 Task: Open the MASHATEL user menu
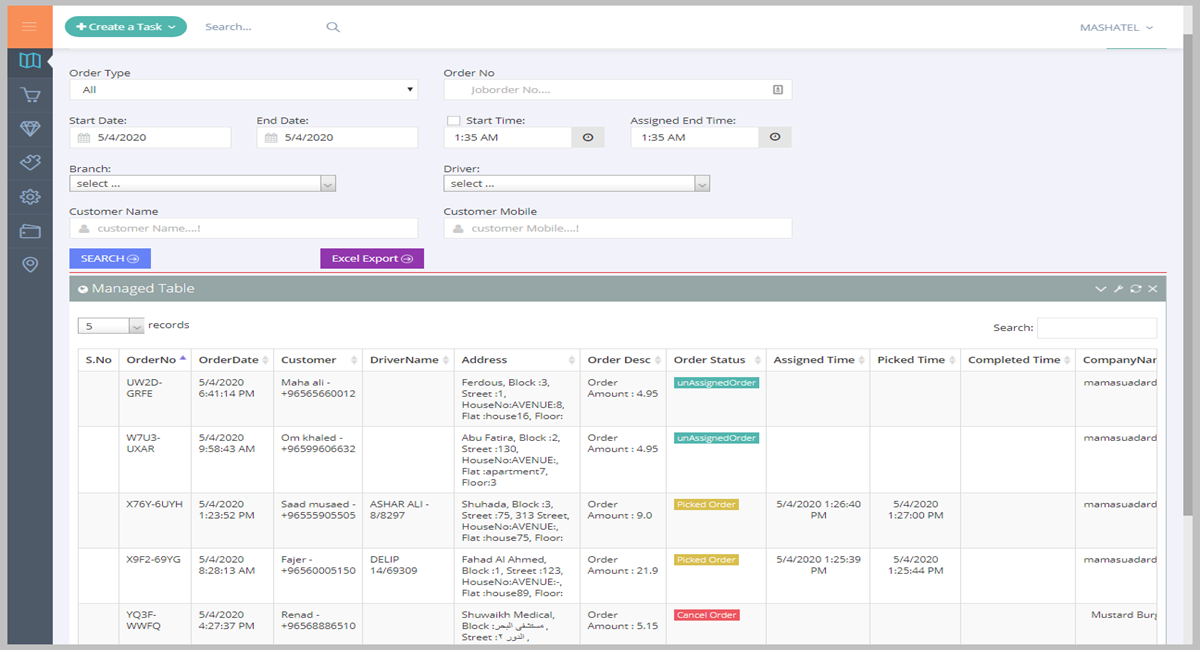coord(1116,28)
